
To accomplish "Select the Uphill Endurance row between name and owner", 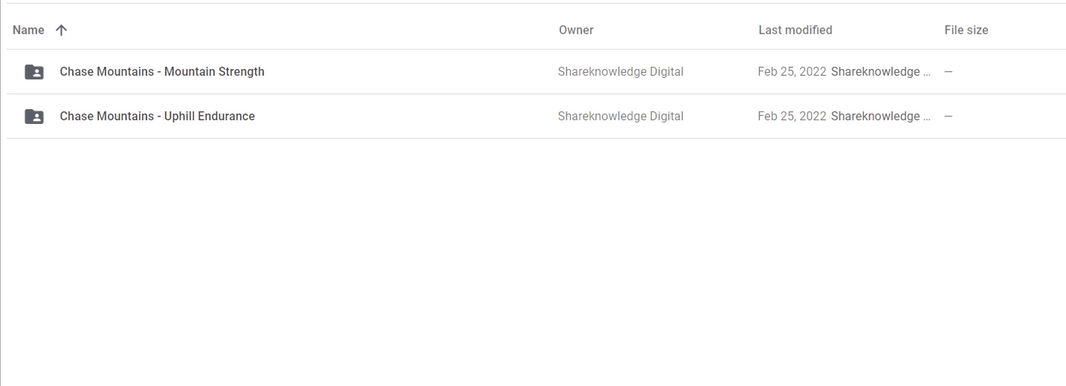I will [x=408, y=116].
